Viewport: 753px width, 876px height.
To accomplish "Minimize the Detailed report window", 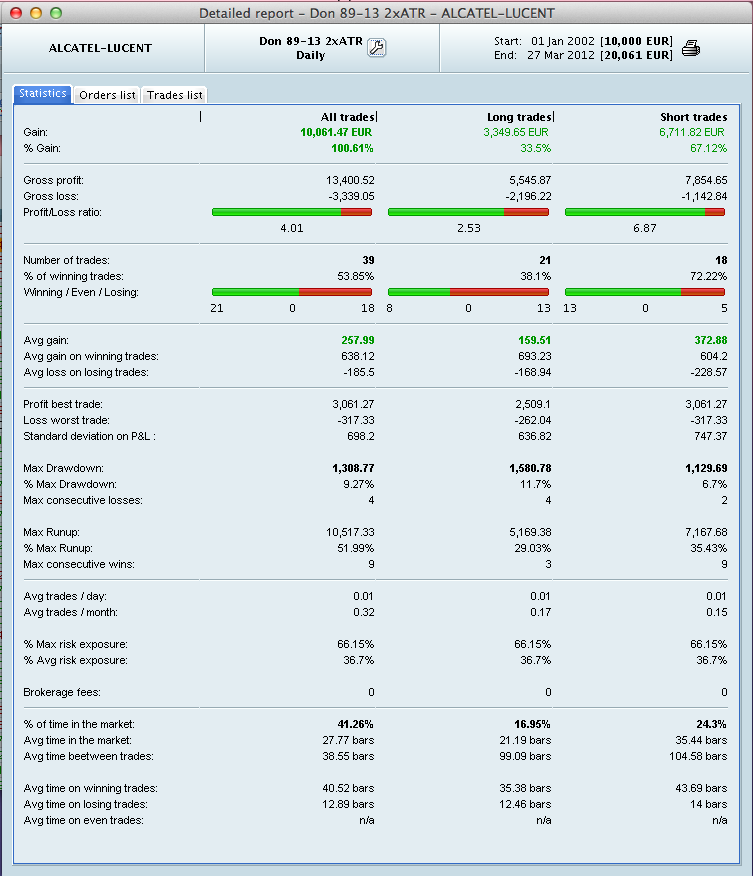I will point(36,13).
